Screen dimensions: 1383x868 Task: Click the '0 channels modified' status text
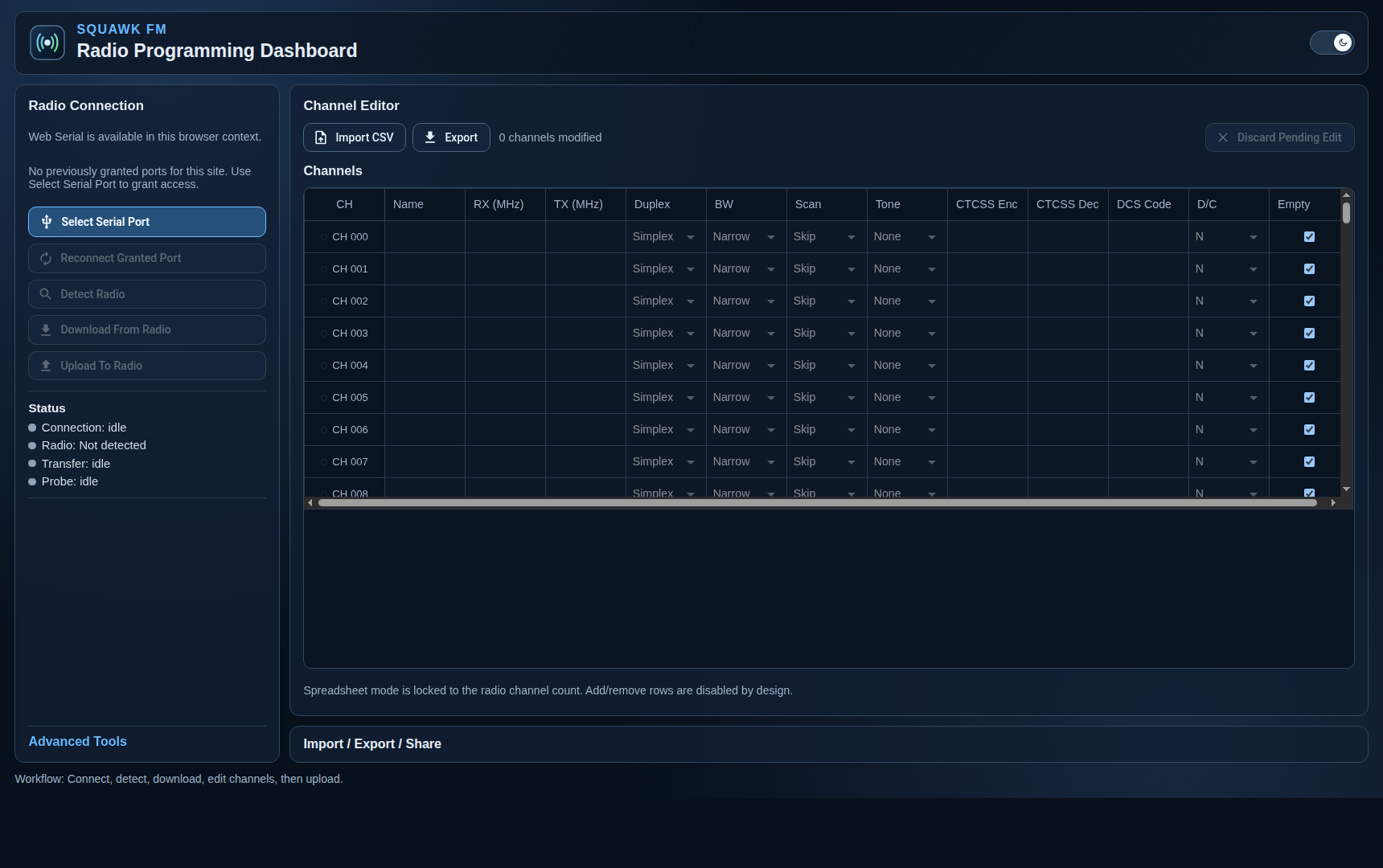coord(550,137)
